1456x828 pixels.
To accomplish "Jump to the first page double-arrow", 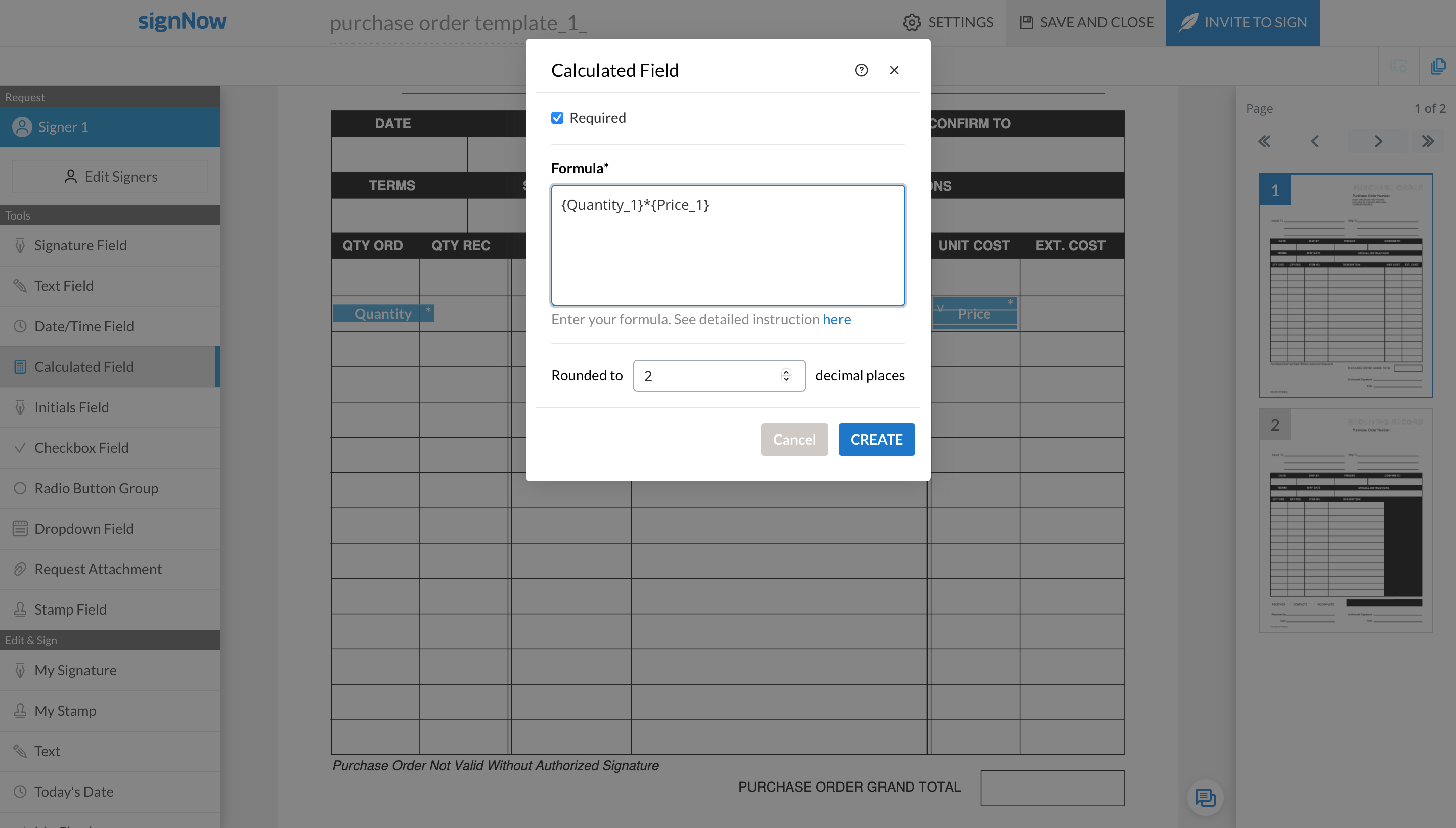I will (x=1264, y=141).
